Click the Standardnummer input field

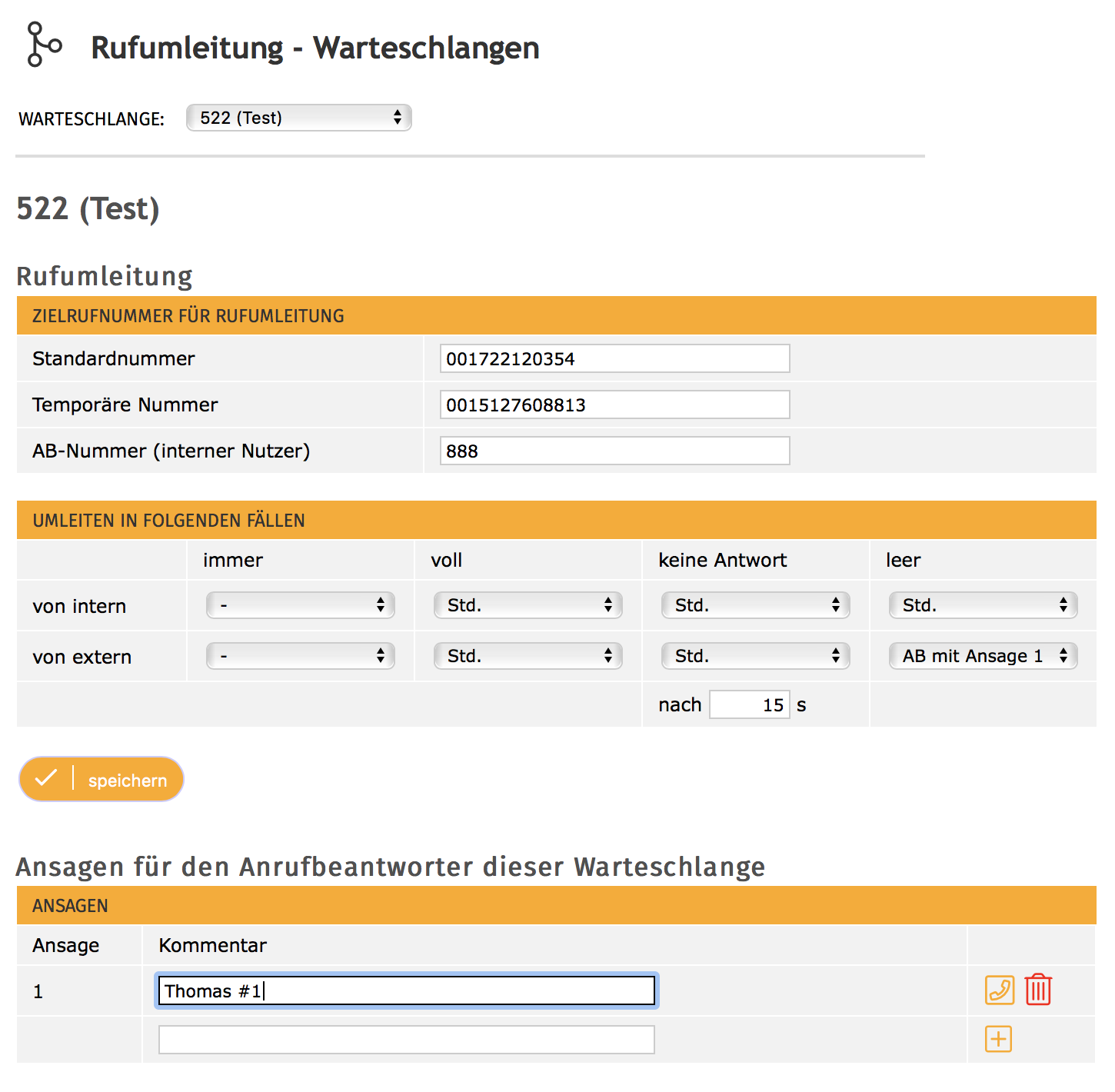pos(614,358)
